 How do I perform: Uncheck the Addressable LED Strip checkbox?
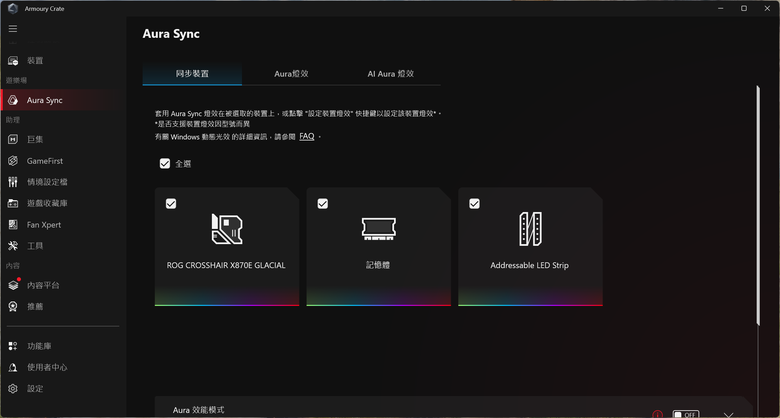click(475, 204)
